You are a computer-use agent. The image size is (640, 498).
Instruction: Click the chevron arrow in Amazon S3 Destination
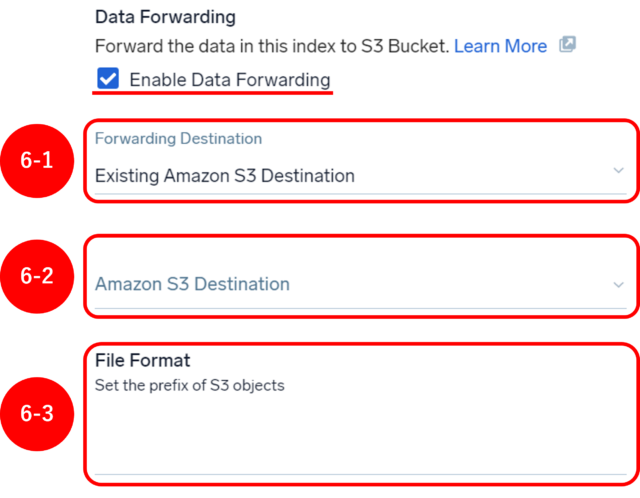[x=619, y=285]
